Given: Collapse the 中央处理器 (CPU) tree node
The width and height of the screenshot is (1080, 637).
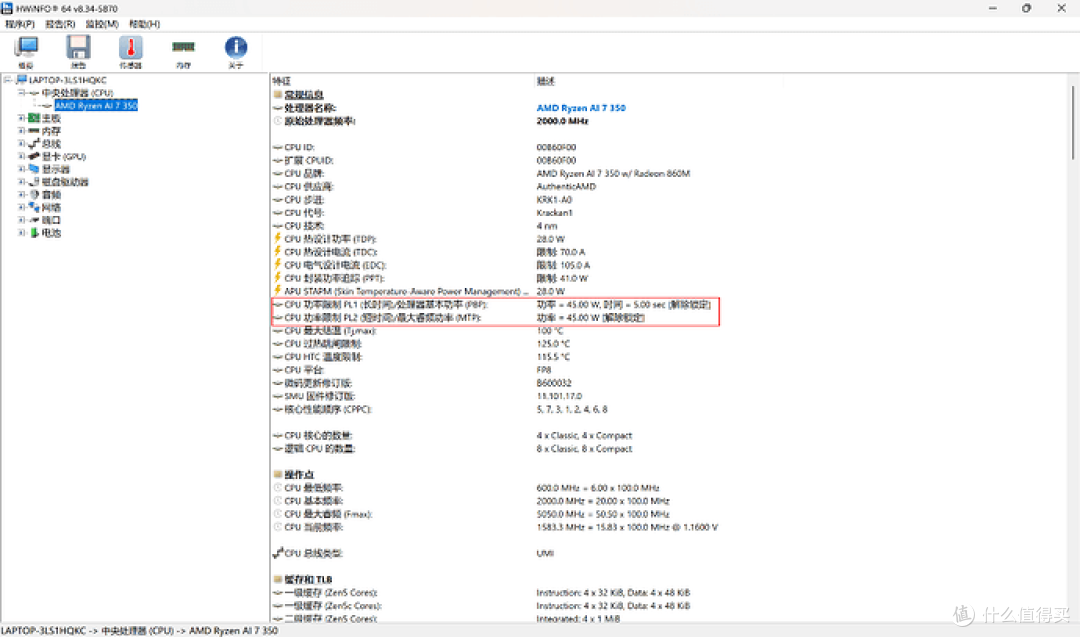Looking at the screenshot, I should point(21,93).
